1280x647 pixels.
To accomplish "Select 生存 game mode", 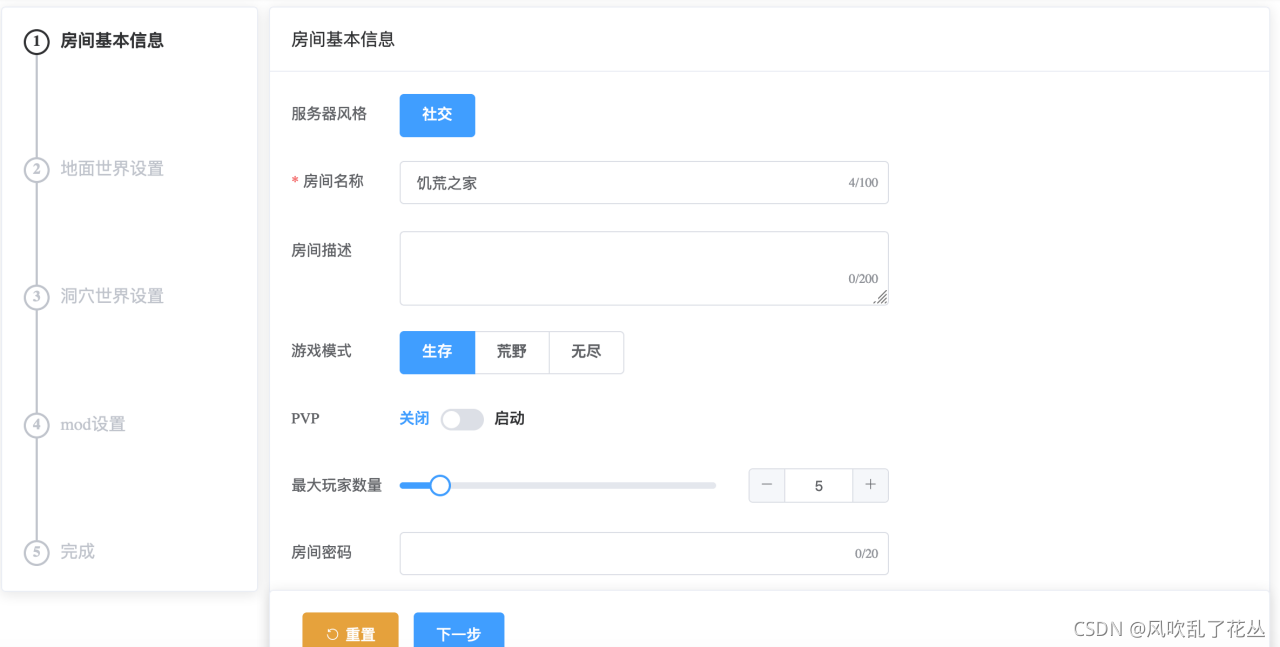I will [x=437, y=352].
